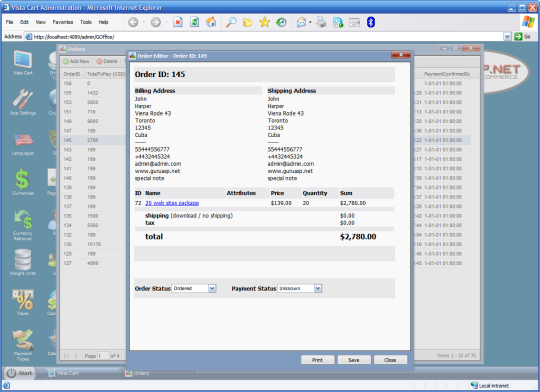Select order row 151 in Orders list

(x=93, y=112)
